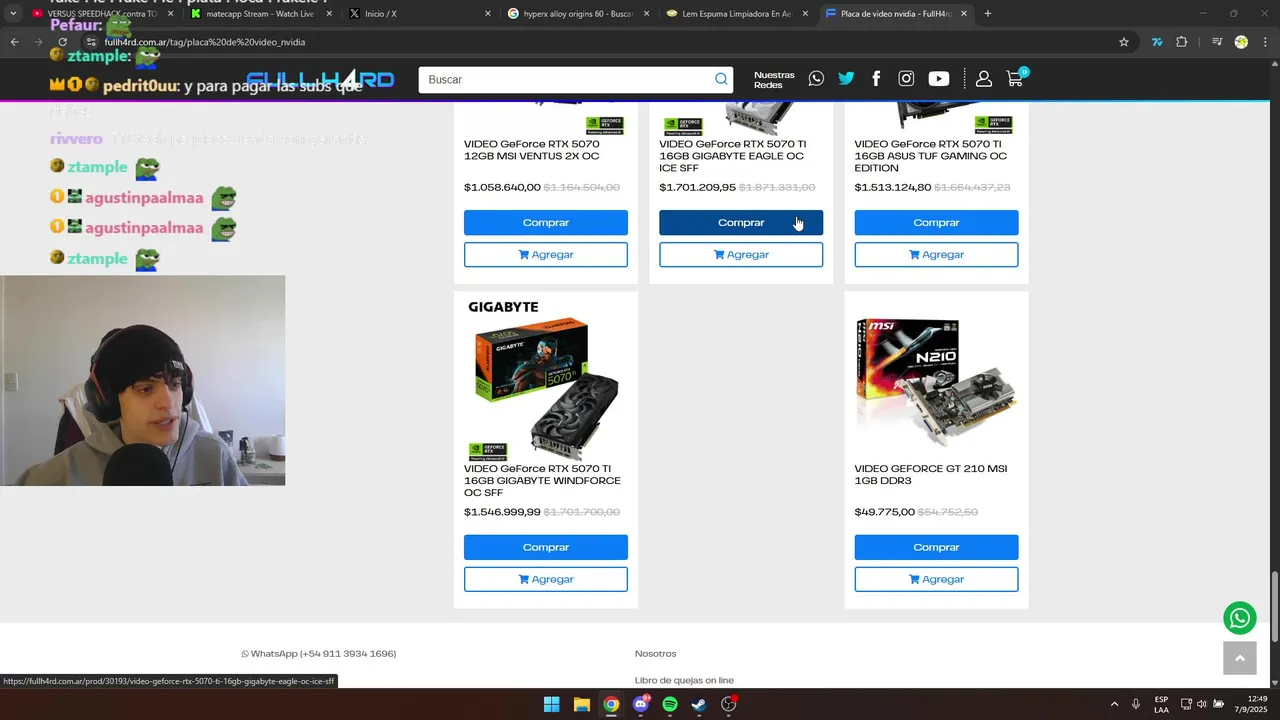Open the user account icon

pos(984,78)
